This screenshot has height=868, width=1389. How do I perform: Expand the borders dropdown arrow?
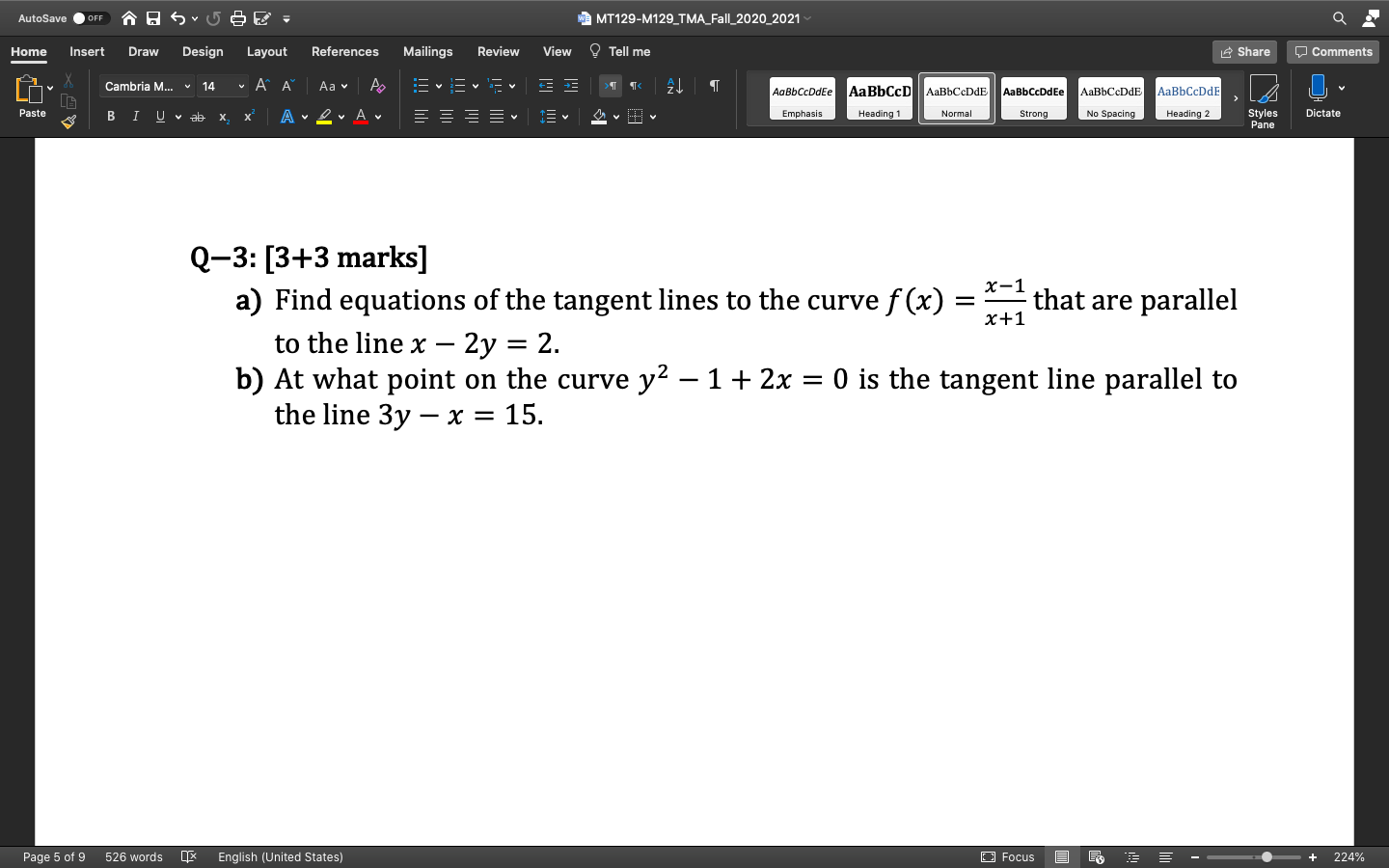point(653,117)
